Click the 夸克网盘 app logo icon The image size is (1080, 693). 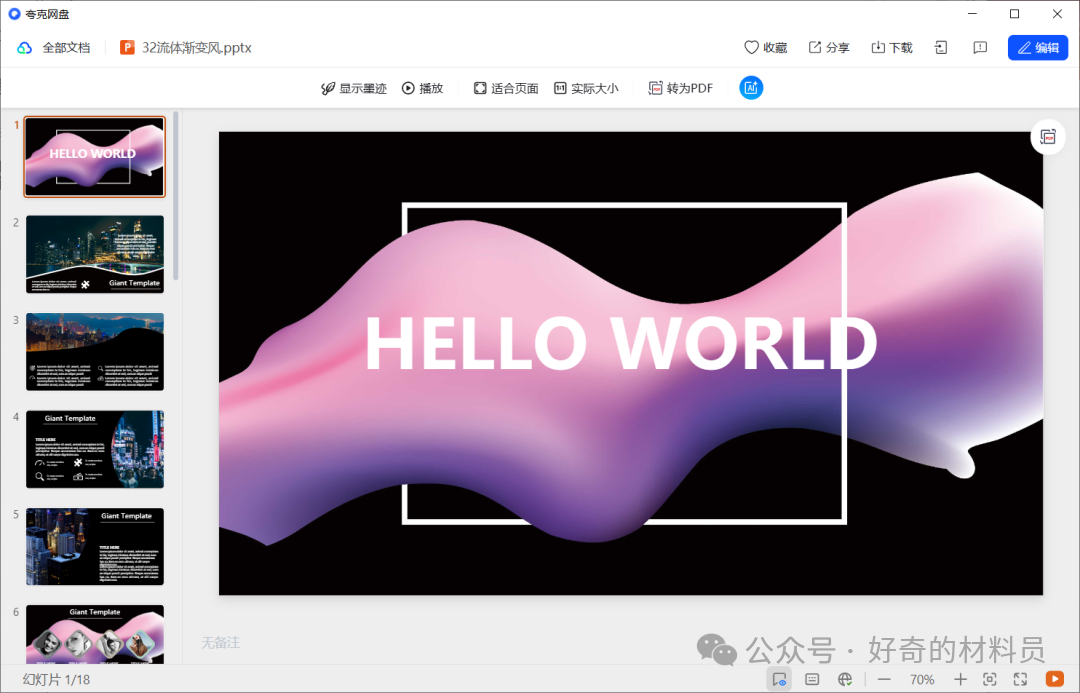14,14
